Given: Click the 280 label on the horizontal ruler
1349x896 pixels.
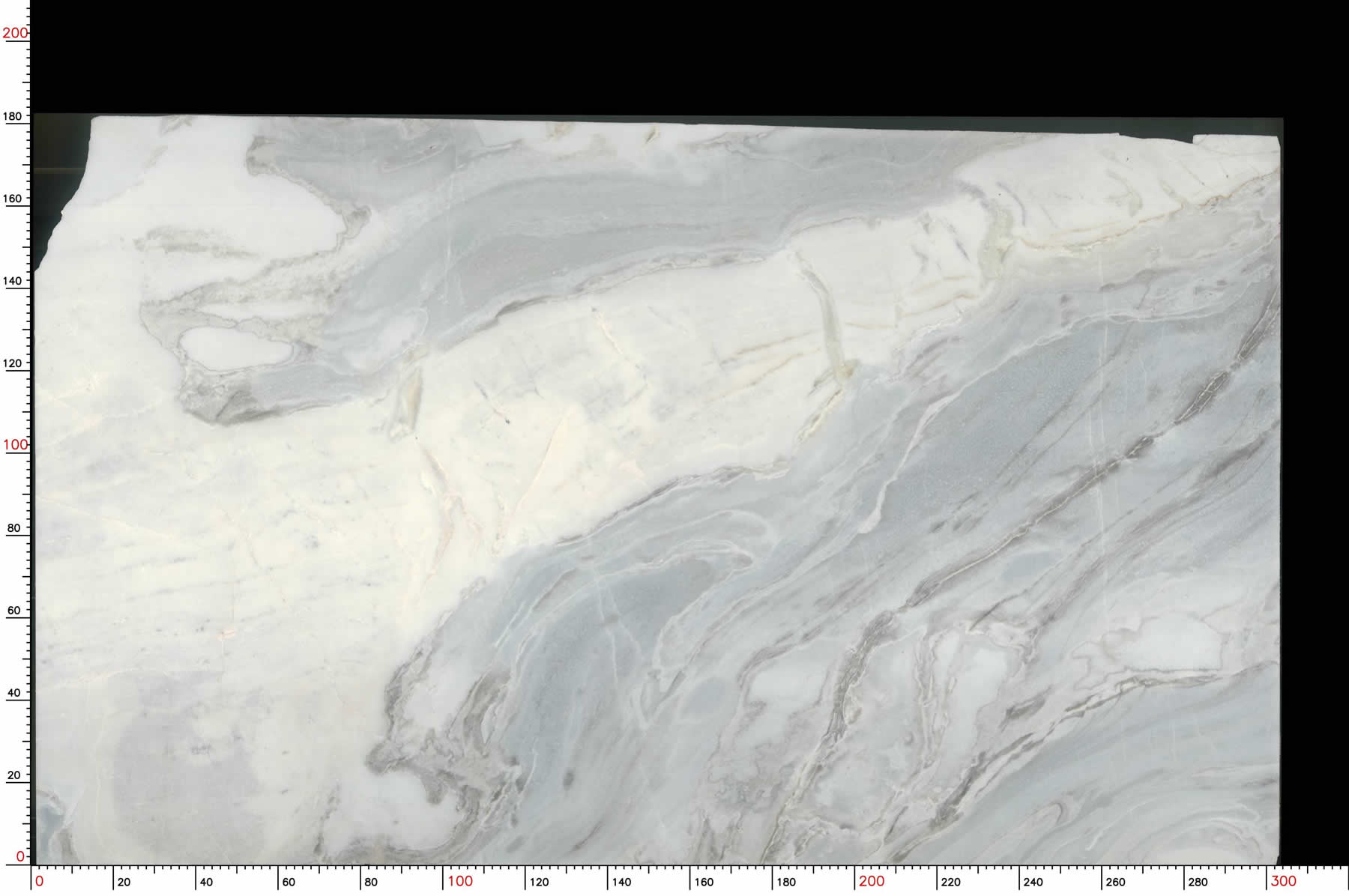Looking at the screenshot, I should click(x=1198, y=883).
